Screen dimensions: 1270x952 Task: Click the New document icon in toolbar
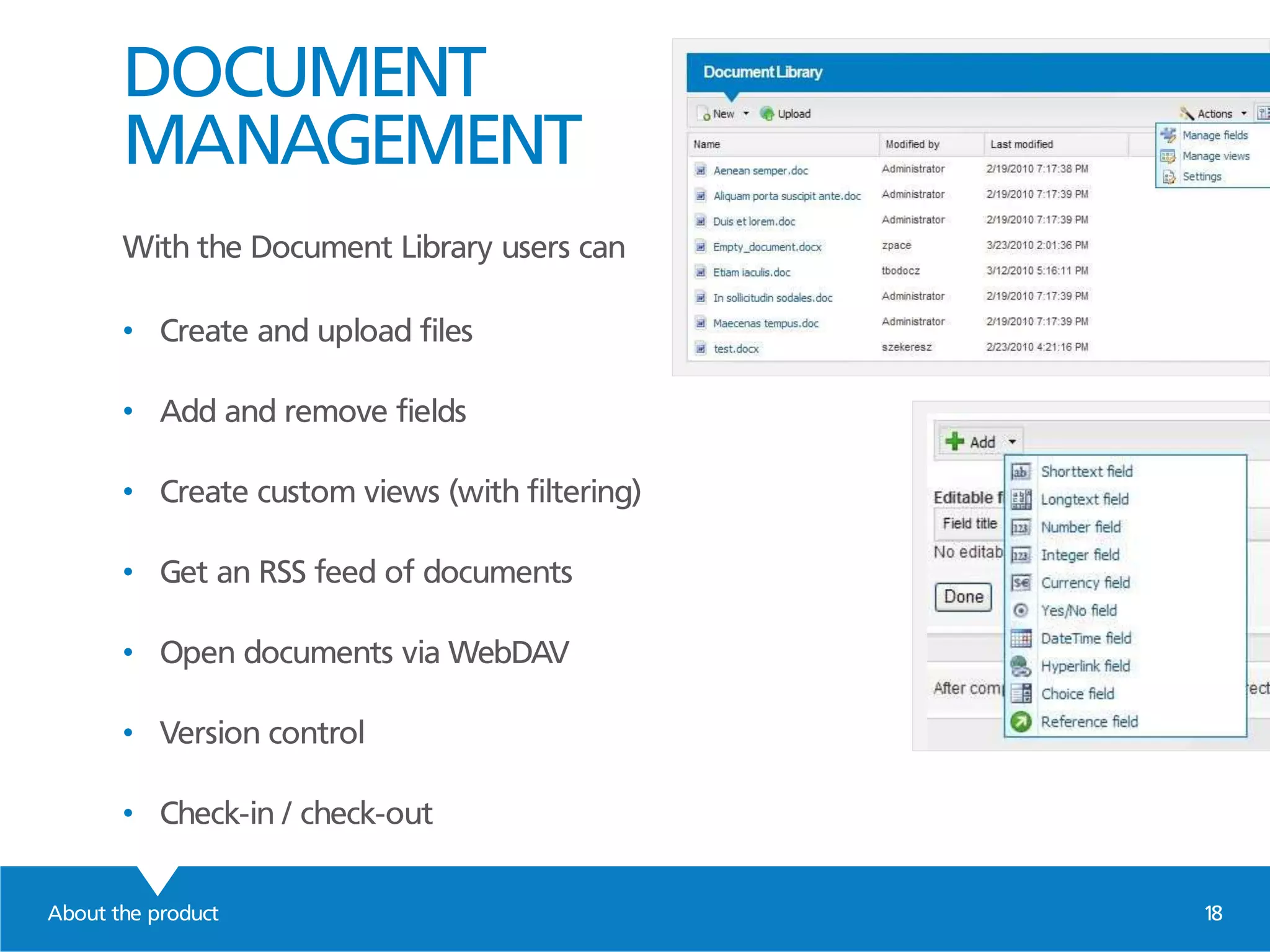pyautogui.click(x=704, y=114)
